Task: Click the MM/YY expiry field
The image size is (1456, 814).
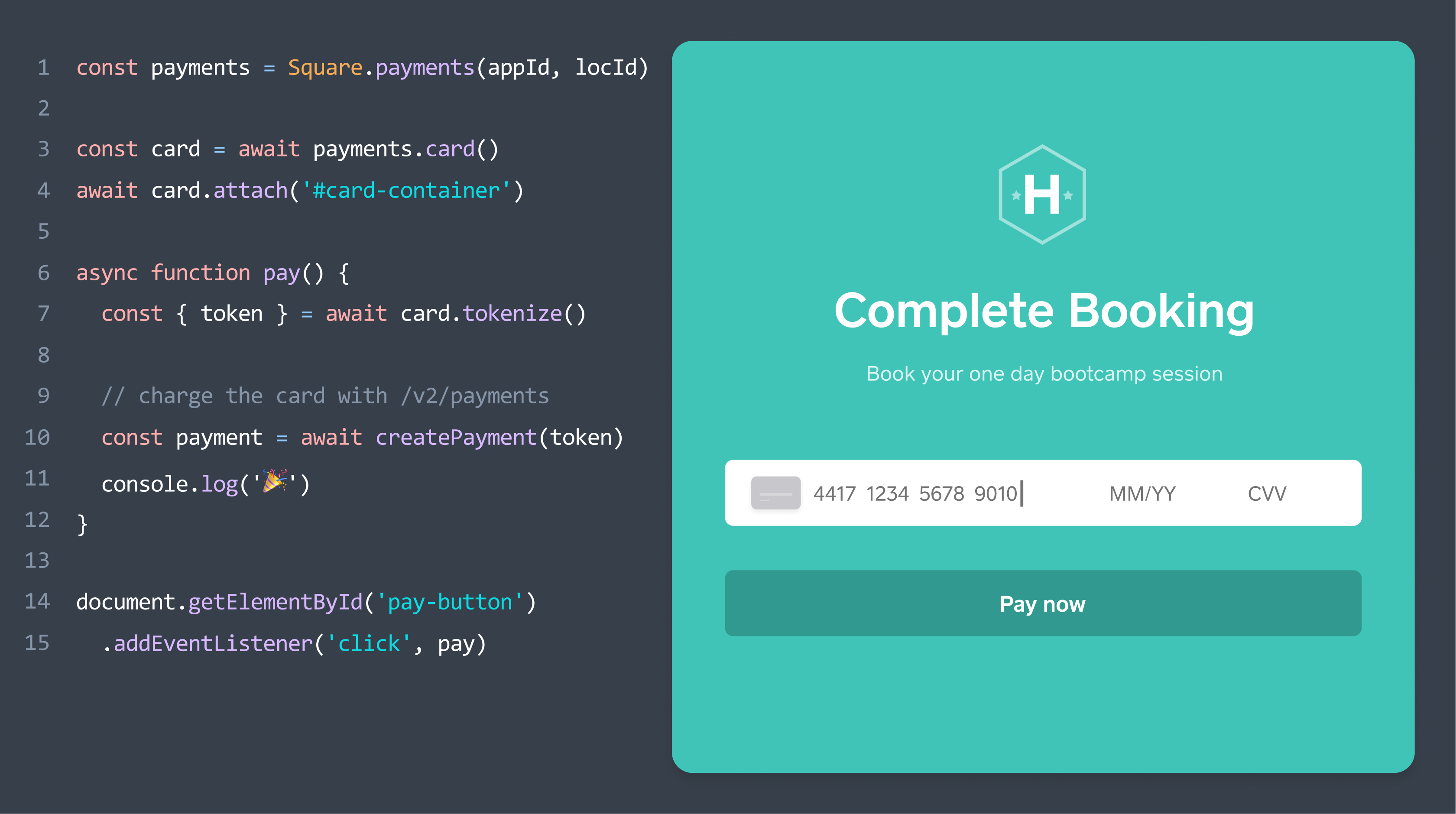Action: point(1142,493)
